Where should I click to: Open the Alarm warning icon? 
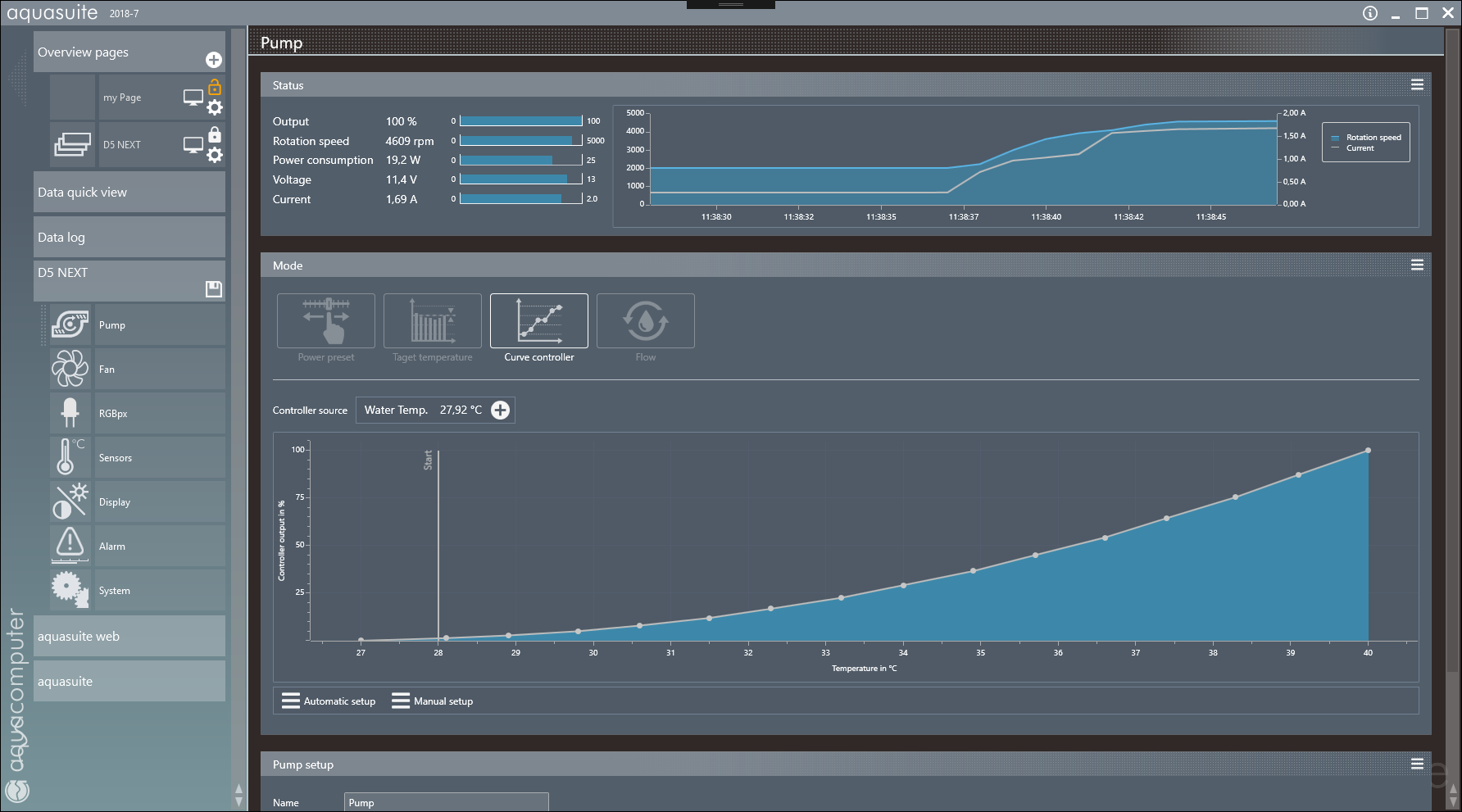(x=70, y=547)
